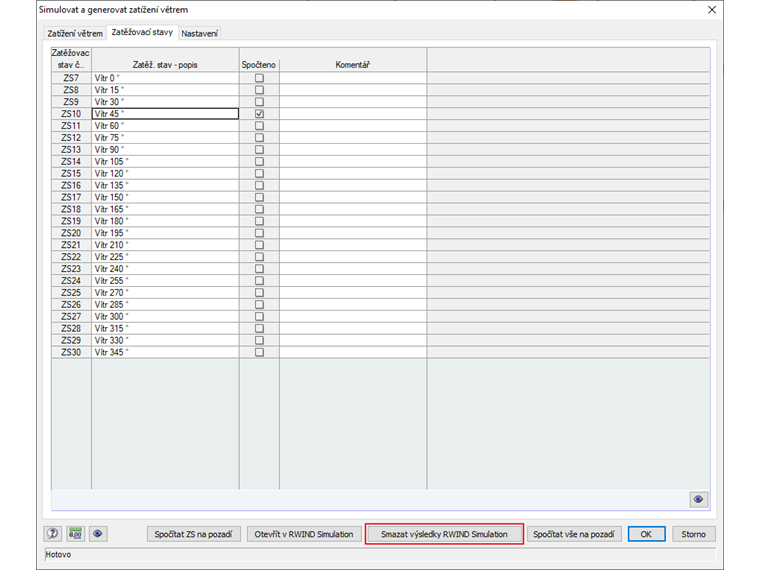Tick the Spočteno checkbox for ZS11
The image size is (760, 570).
pyautogui.click(x=259, y=126)
